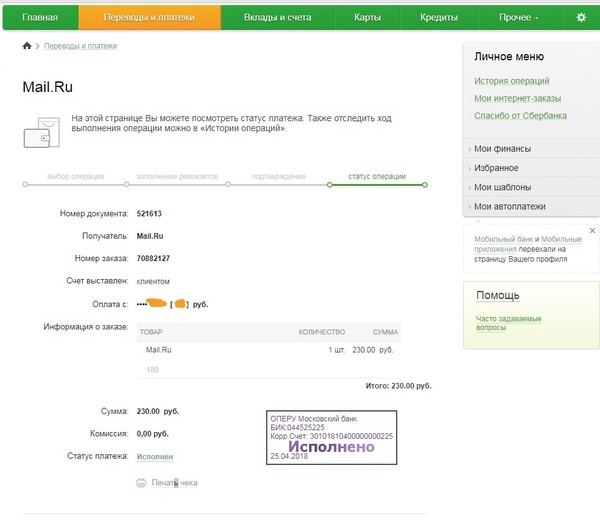Screen dimensions: 600x529
Task: Open Мои интернет-заказы link
Action: (518, 98)
